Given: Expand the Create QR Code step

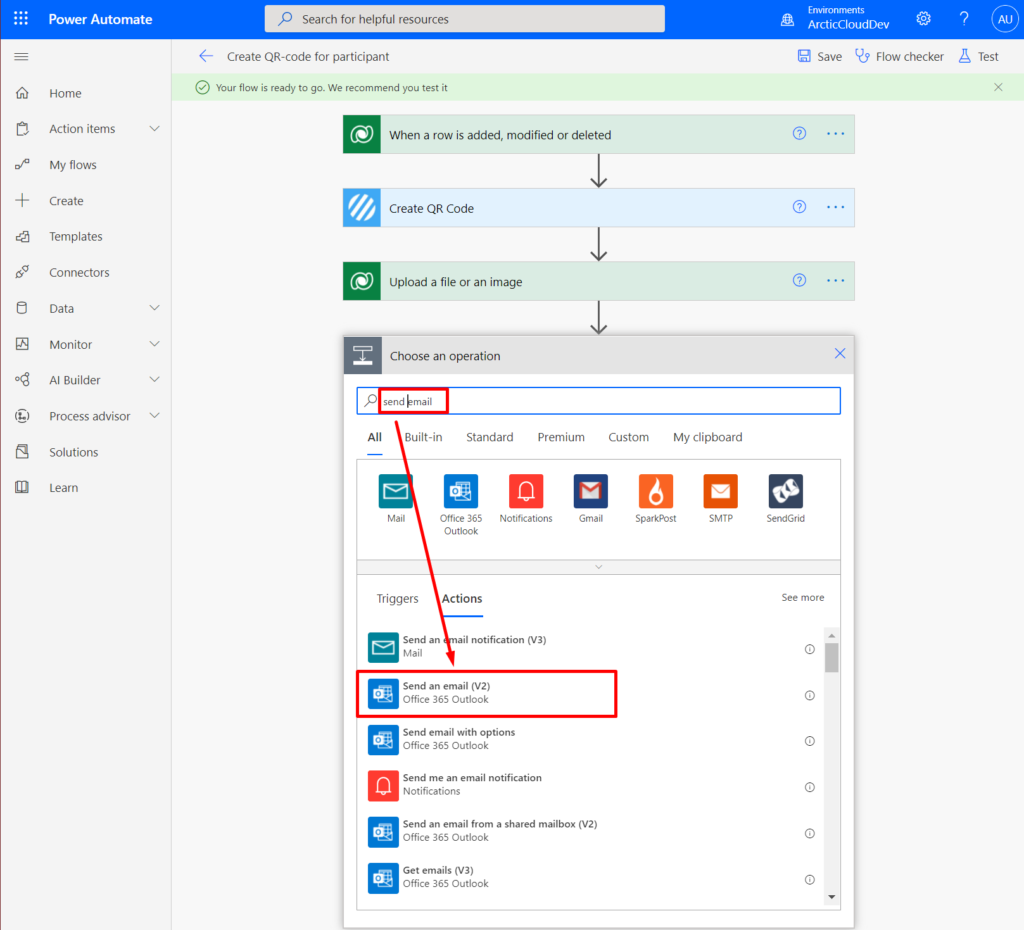Looking at the screenshot, I should pos(598,208).
